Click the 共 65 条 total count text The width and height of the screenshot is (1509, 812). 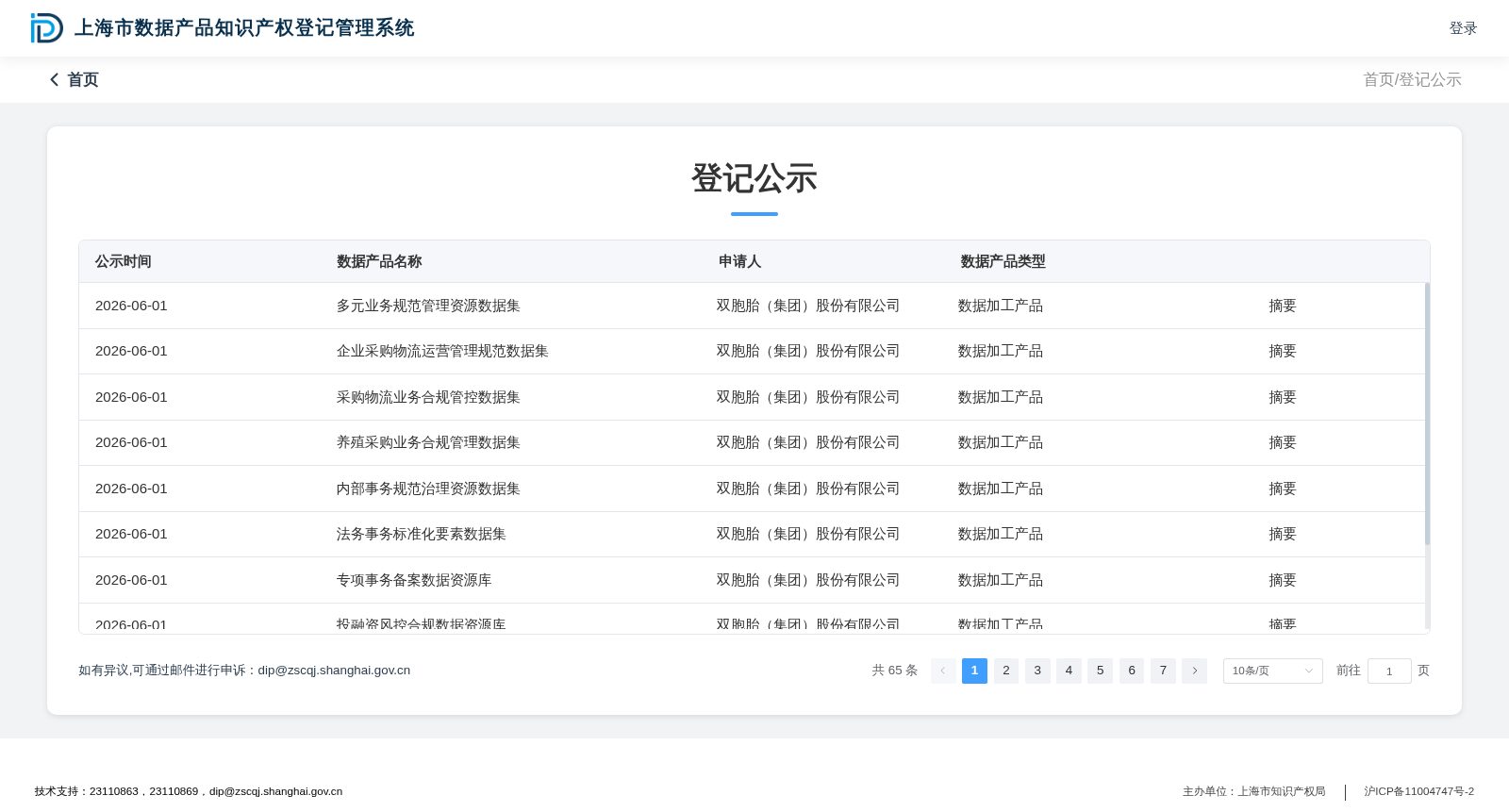(894, 671)
